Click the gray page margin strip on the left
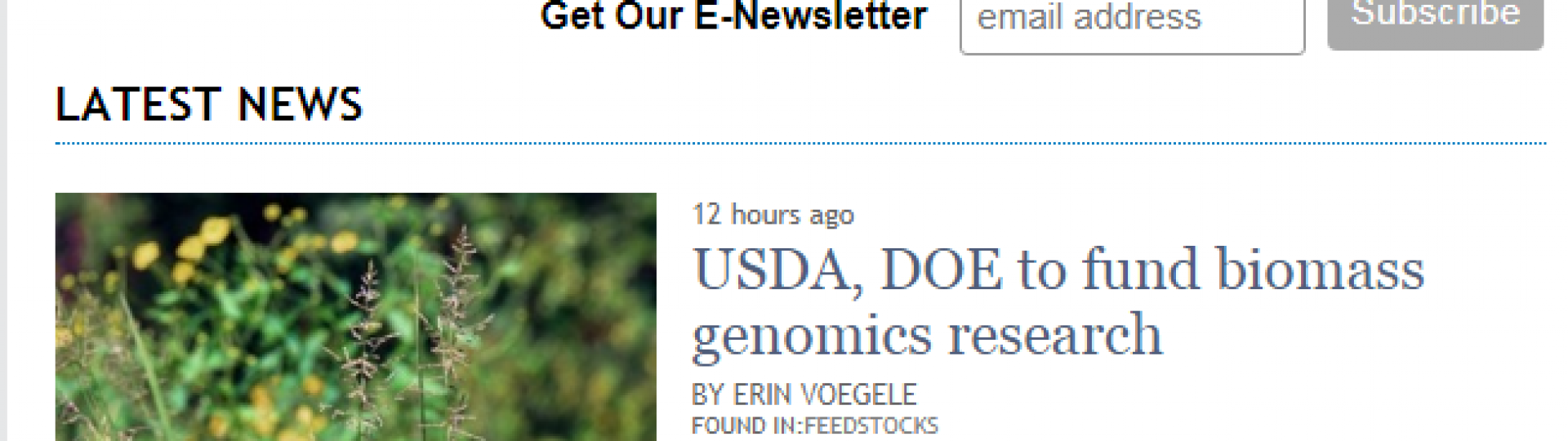 (x=3, y=220)
